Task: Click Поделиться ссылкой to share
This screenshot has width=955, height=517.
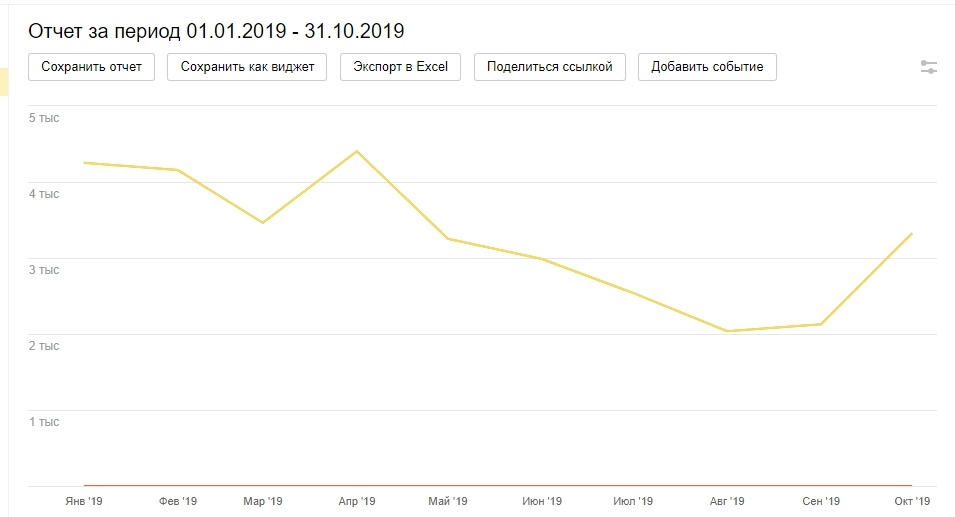Action: coord(549,67)
